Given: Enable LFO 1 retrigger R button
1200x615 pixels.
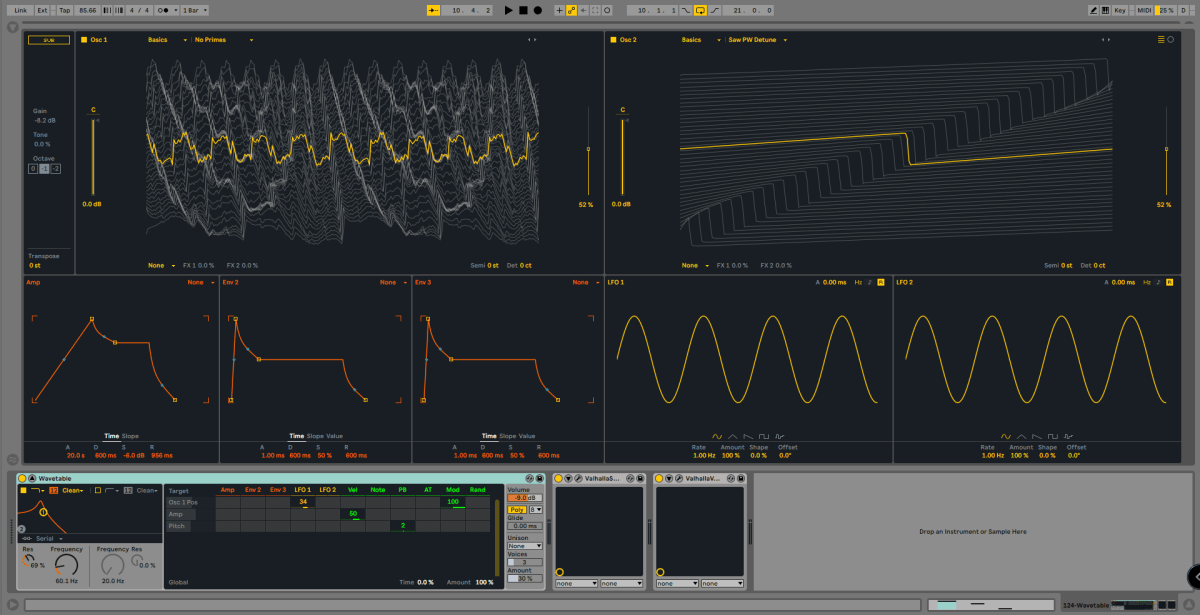Looking at the screenshot, I should [881, 283].
